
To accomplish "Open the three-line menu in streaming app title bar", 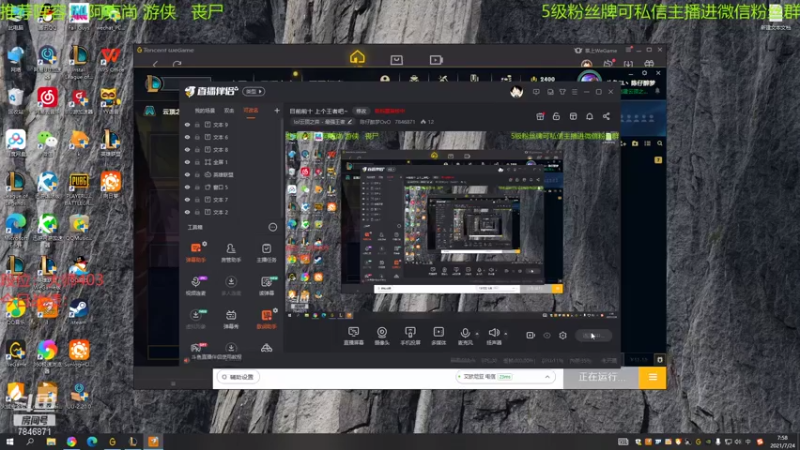I will (574, 92).
